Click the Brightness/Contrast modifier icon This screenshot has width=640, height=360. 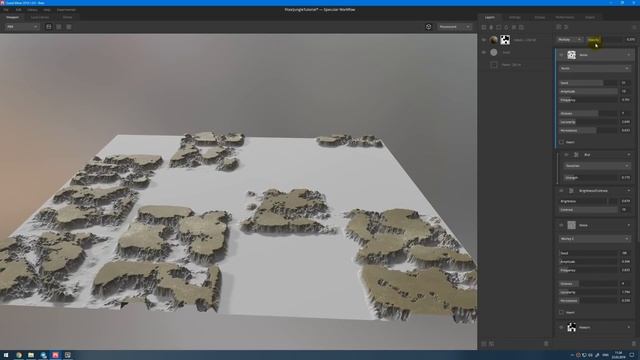571,191
